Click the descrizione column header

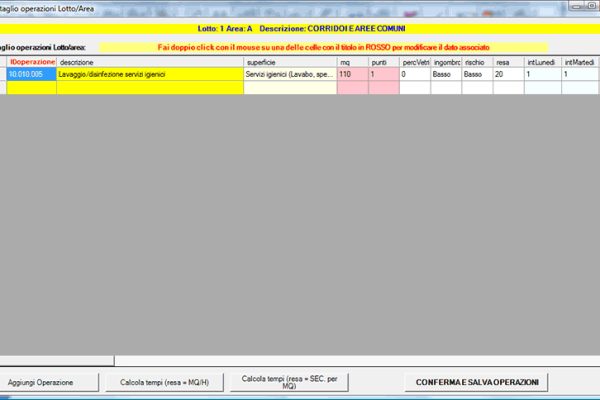pyautogui.click(x=150, y=62)
